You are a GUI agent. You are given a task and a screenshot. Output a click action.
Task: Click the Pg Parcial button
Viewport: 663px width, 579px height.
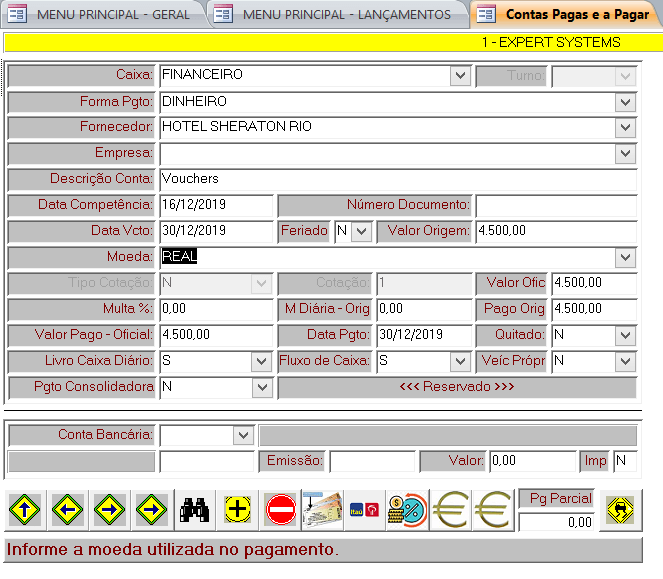coord(560,499)
